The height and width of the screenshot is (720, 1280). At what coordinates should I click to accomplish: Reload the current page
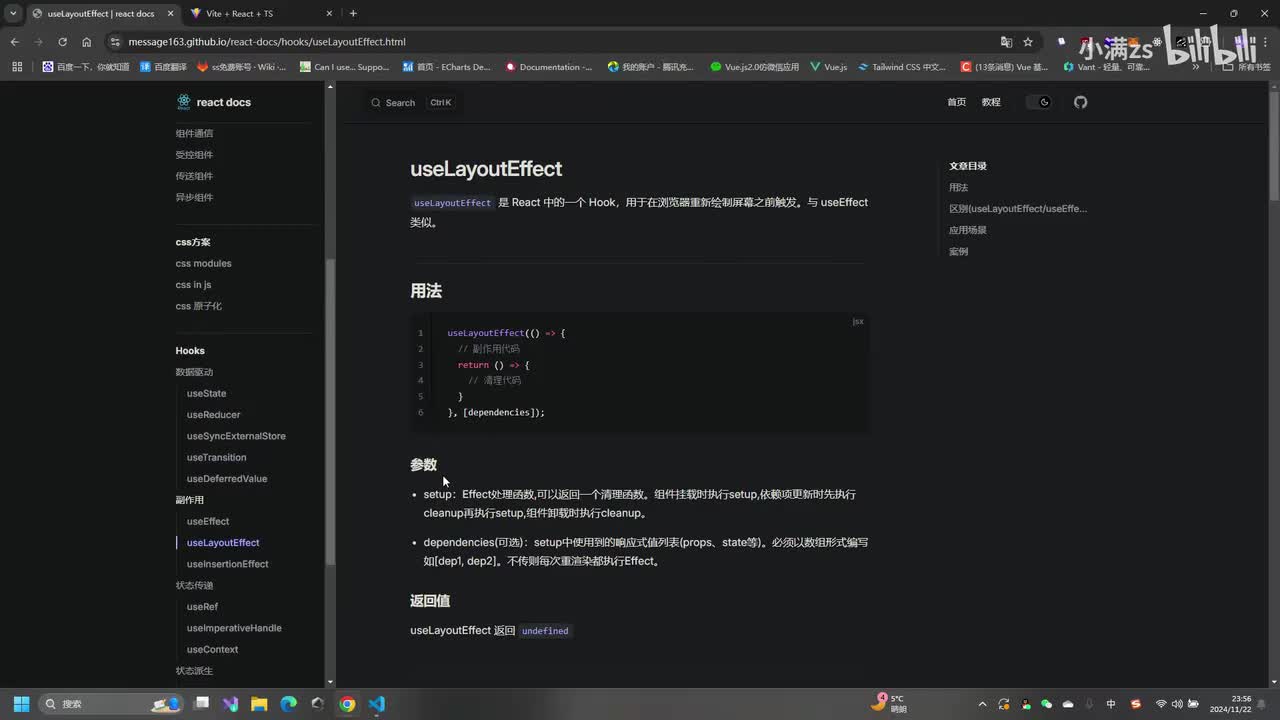coord(62,42)
